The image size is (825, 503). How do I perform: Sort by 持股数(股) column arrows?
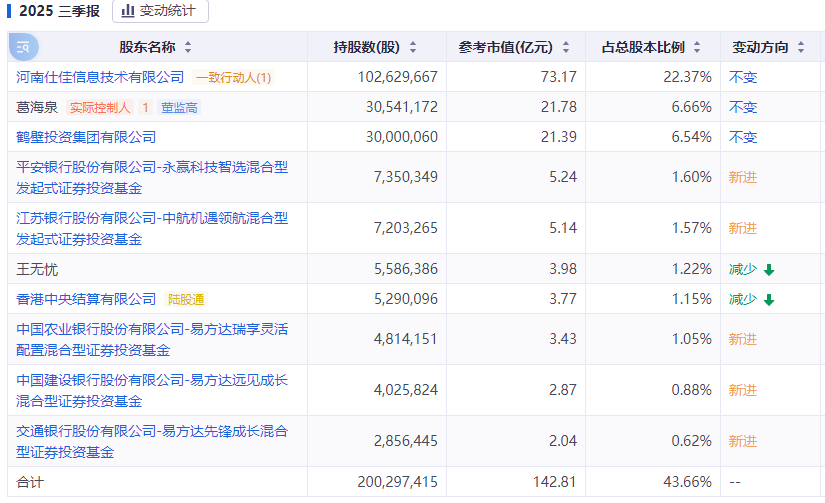412,47
